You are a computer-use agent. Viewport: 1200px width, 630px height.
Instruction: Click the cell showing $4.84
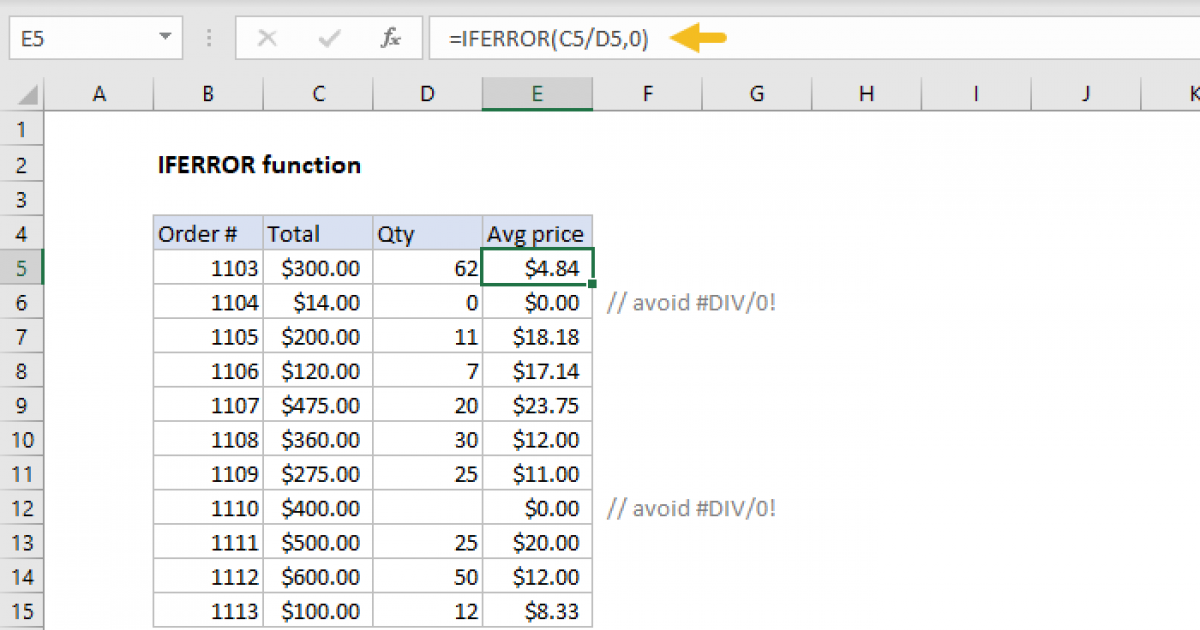537,267
